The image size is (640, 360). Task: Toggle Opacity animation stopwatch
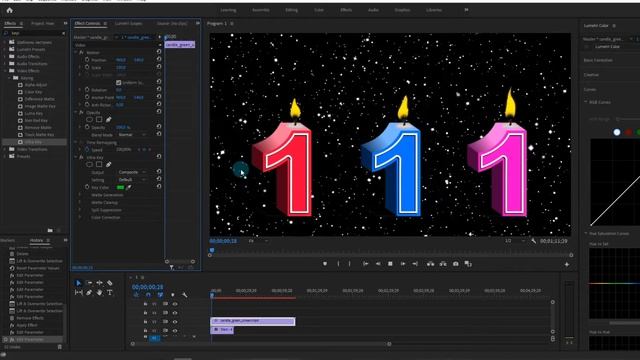point(87,127)
